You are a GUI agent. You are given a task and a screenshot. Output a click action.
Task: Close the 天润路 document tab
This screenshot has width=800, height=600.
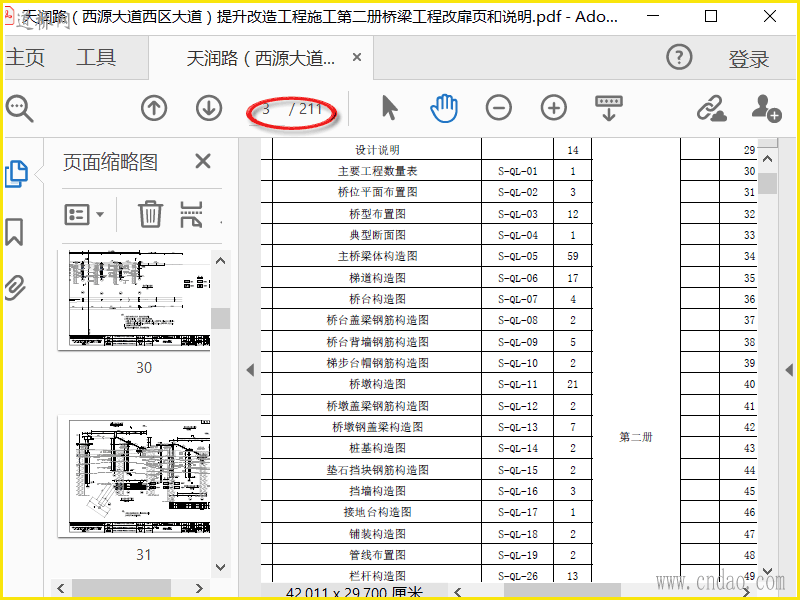pos(357,57)
